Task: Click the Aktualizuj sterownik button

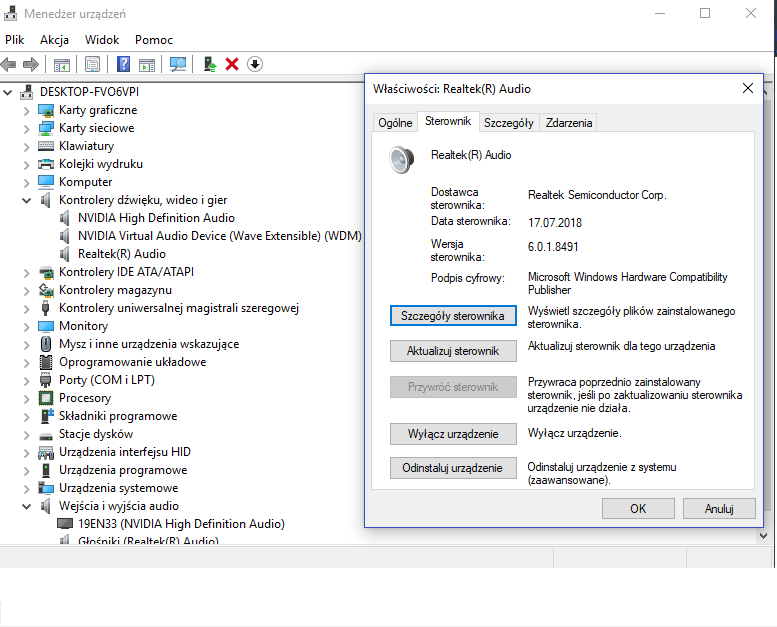Action: pos(453,351)
